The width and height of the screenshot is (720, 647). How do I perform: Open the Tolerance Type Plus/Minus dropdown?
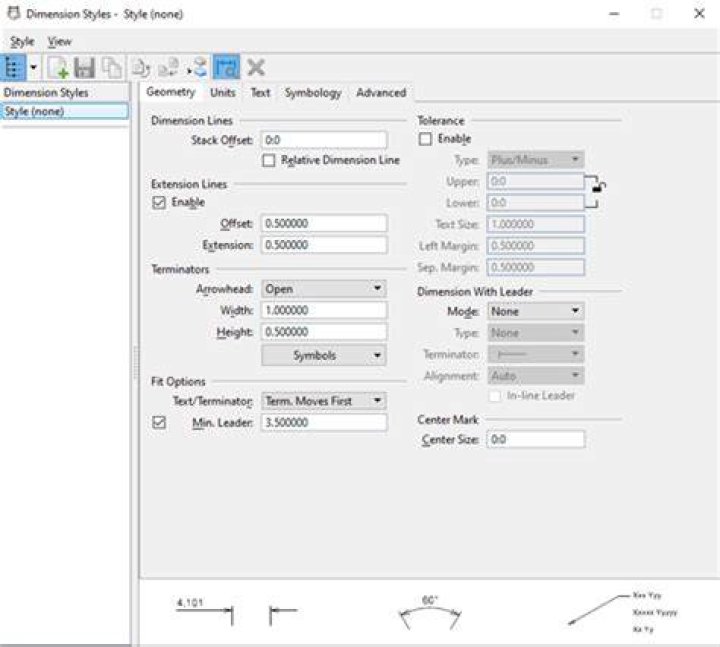point(535,160)
